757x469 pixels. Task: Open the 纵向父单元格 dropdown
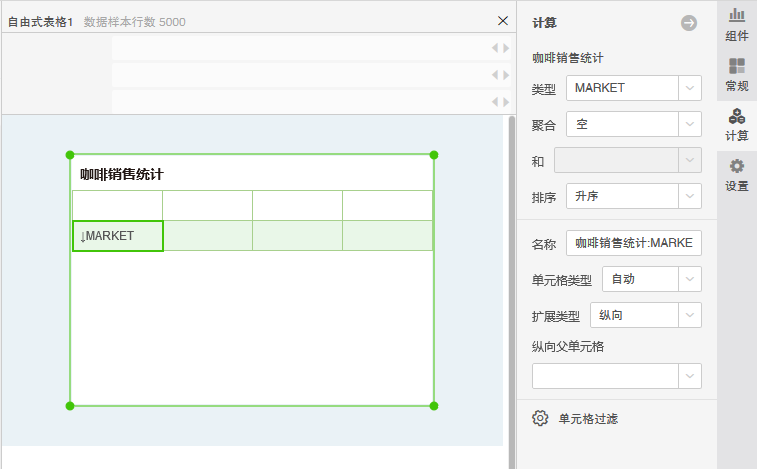[690, 375]
